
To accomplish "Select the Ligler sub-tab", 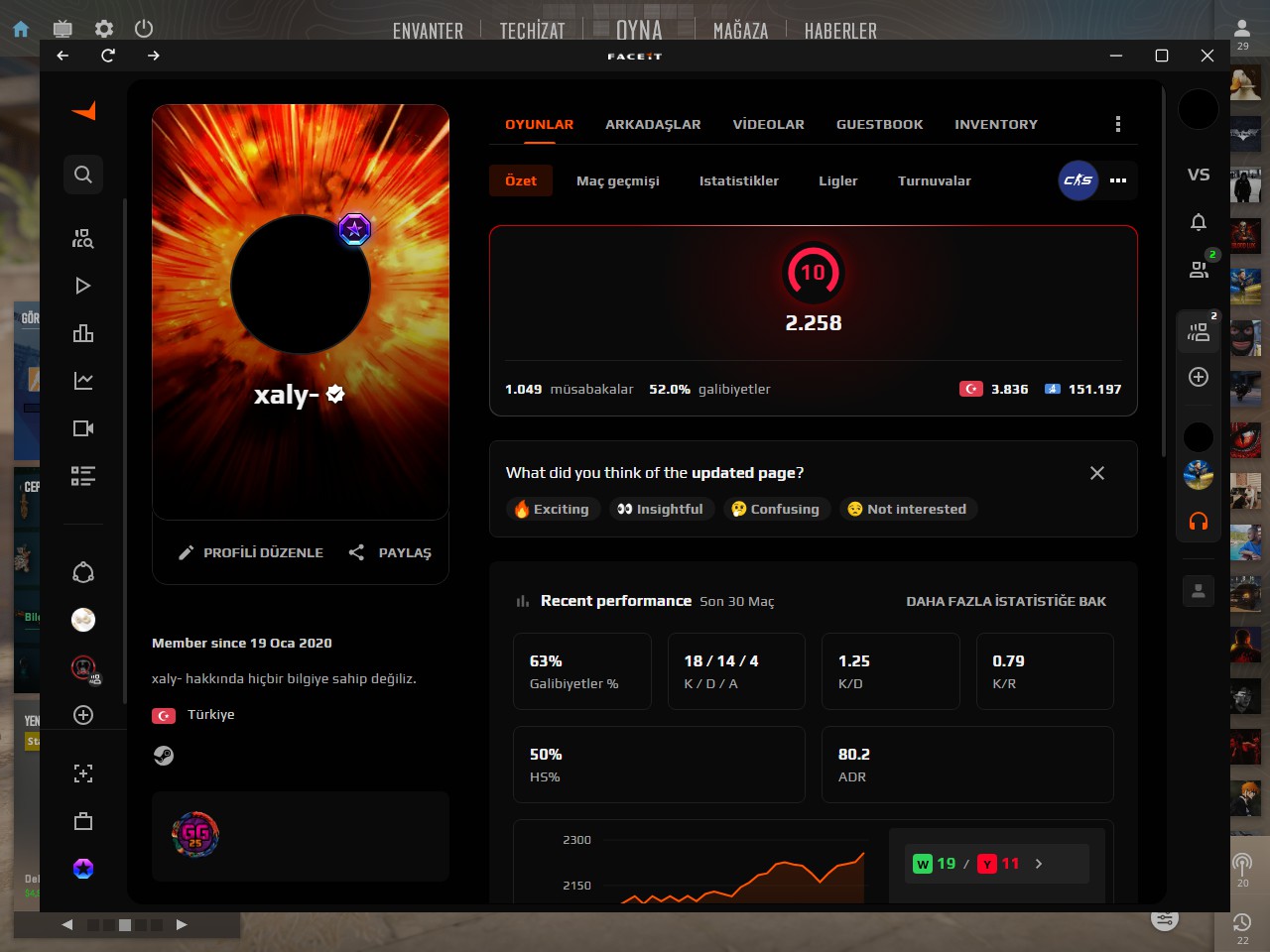I will (838, 180).
